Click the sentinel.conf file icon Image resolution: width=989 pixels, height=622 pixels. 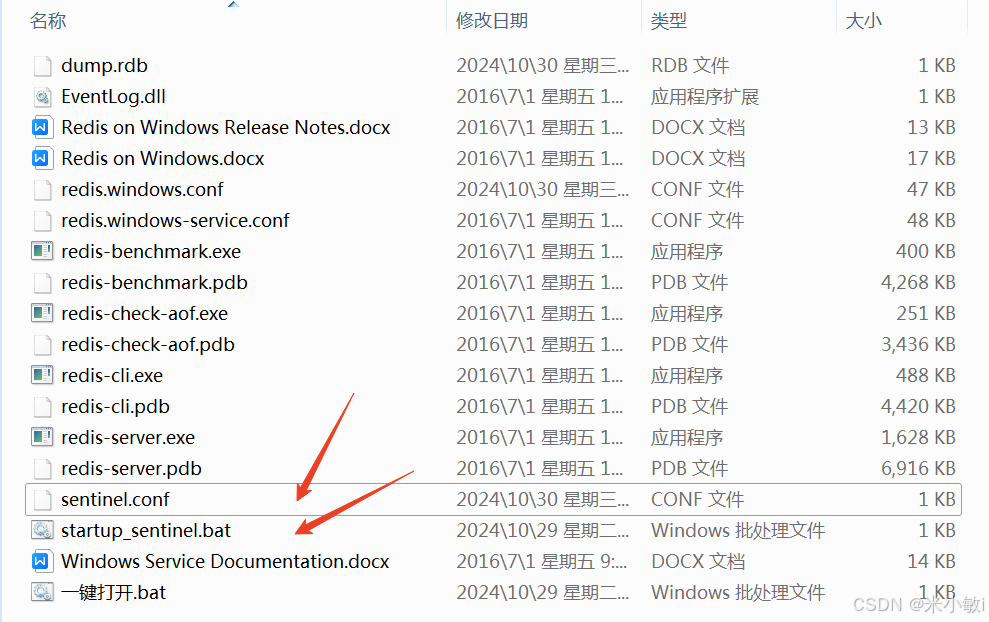[x=42, y=500]
